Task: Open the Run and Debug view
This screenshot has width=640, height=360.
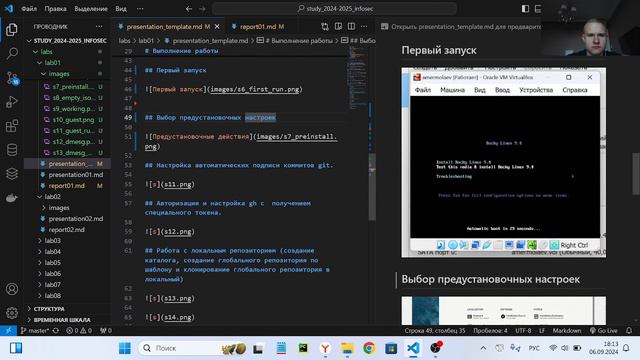Action: (x=12, y=102)
